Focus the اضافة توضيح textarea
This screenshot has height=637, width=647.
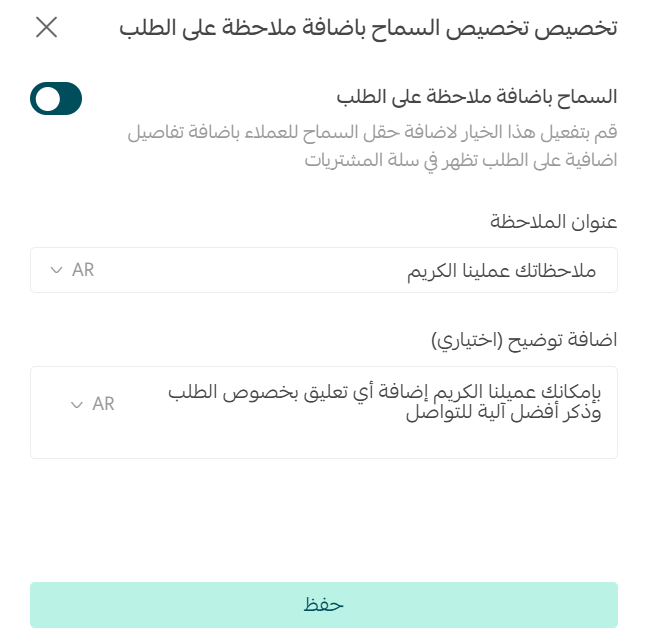coord(324,412)
